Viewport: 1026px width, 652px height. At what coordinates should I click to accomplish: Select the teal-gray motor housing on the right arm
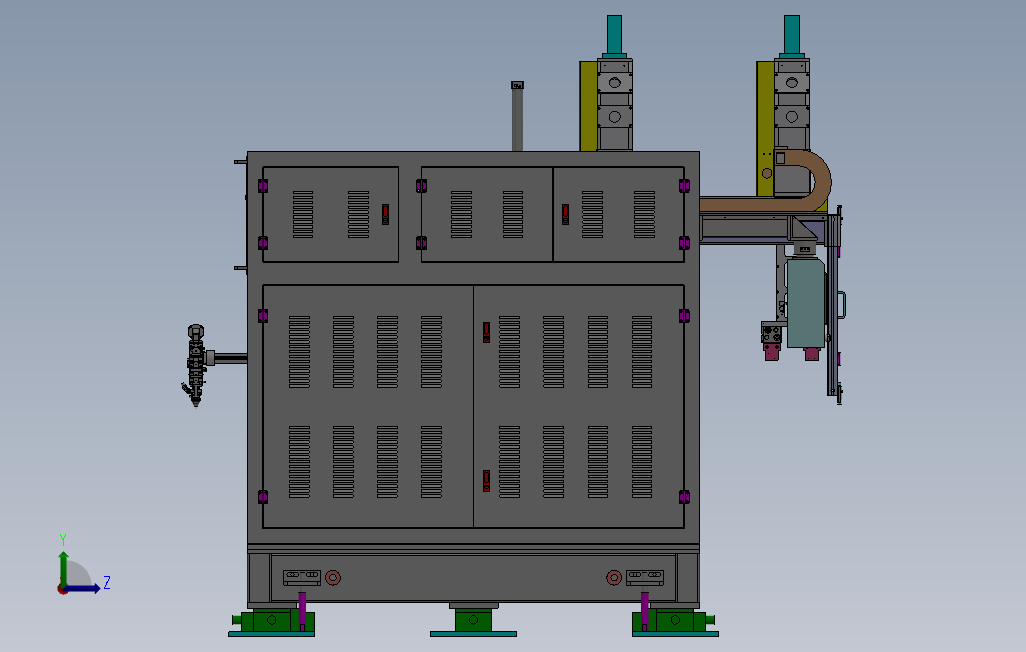pyautogui.click(x=805, y=302)
